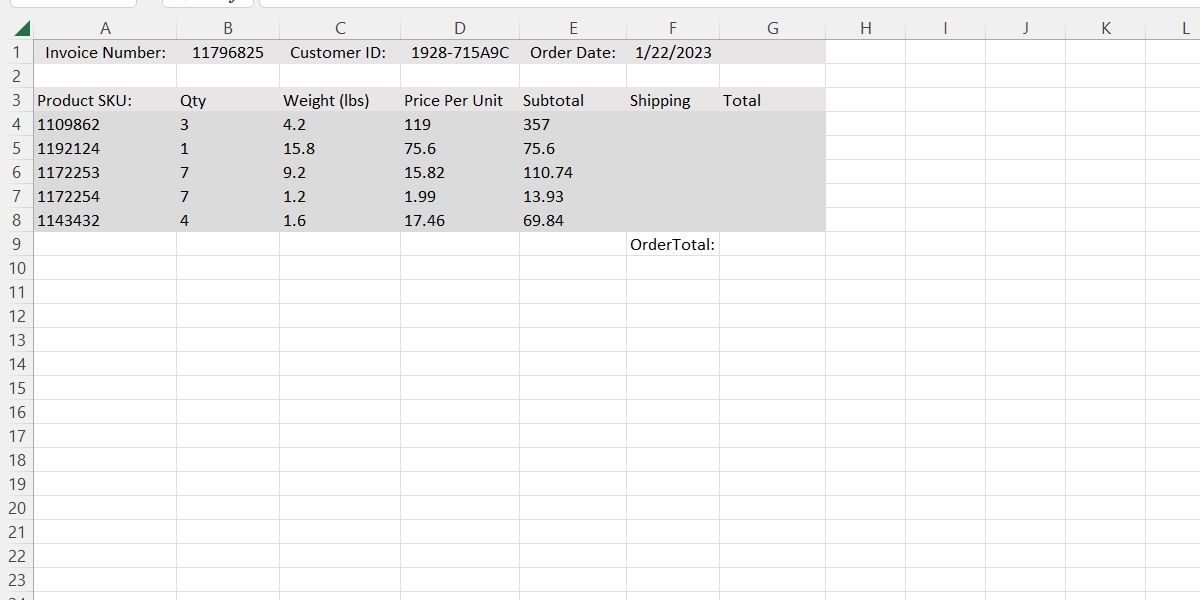Click price per unit 17.46
This screenshot has height=600, width=1200.
click(x=460, y=220)
